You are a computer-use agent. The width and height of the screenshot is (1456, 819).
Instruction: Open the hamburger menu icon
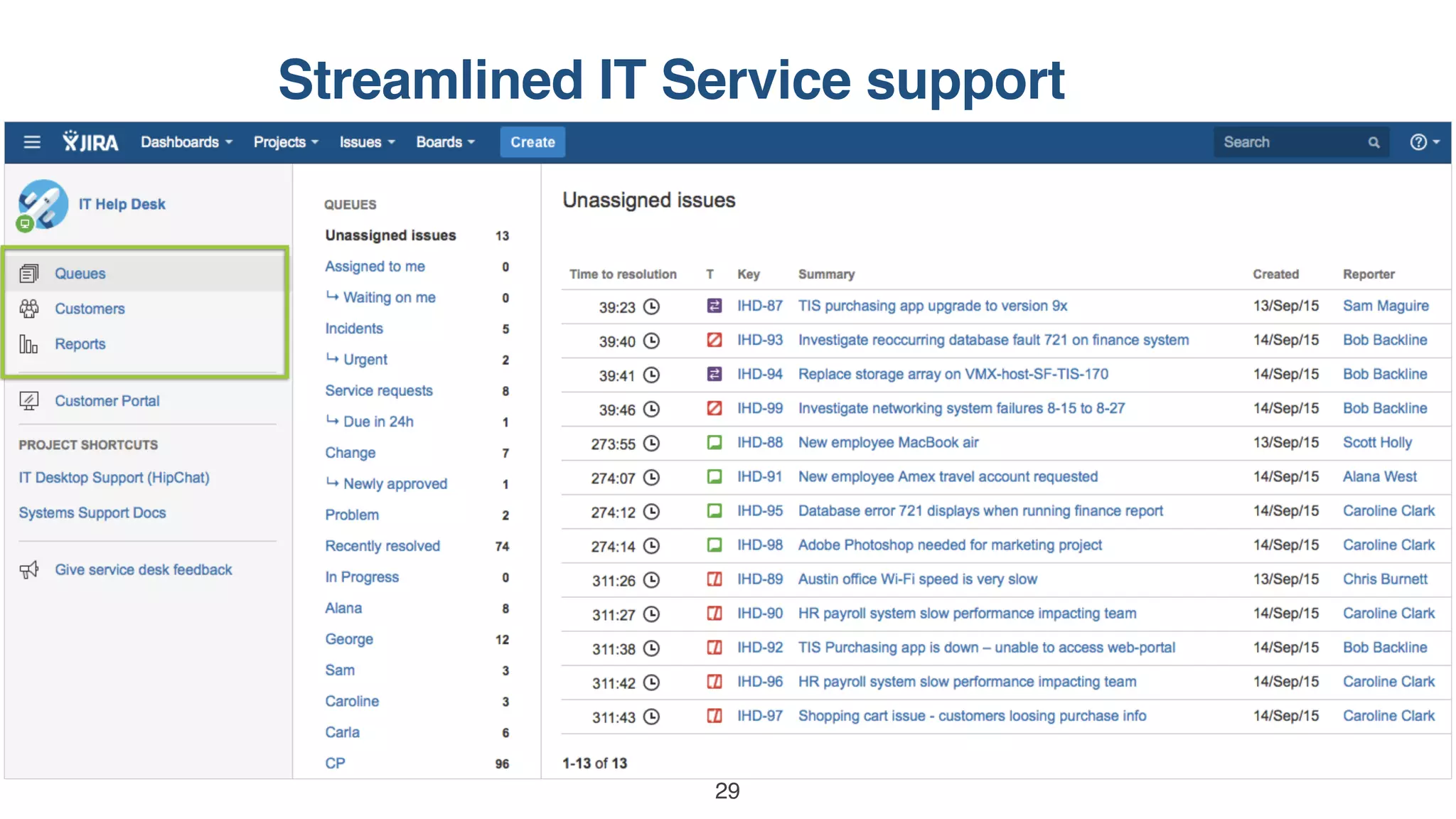pos(32,142)
